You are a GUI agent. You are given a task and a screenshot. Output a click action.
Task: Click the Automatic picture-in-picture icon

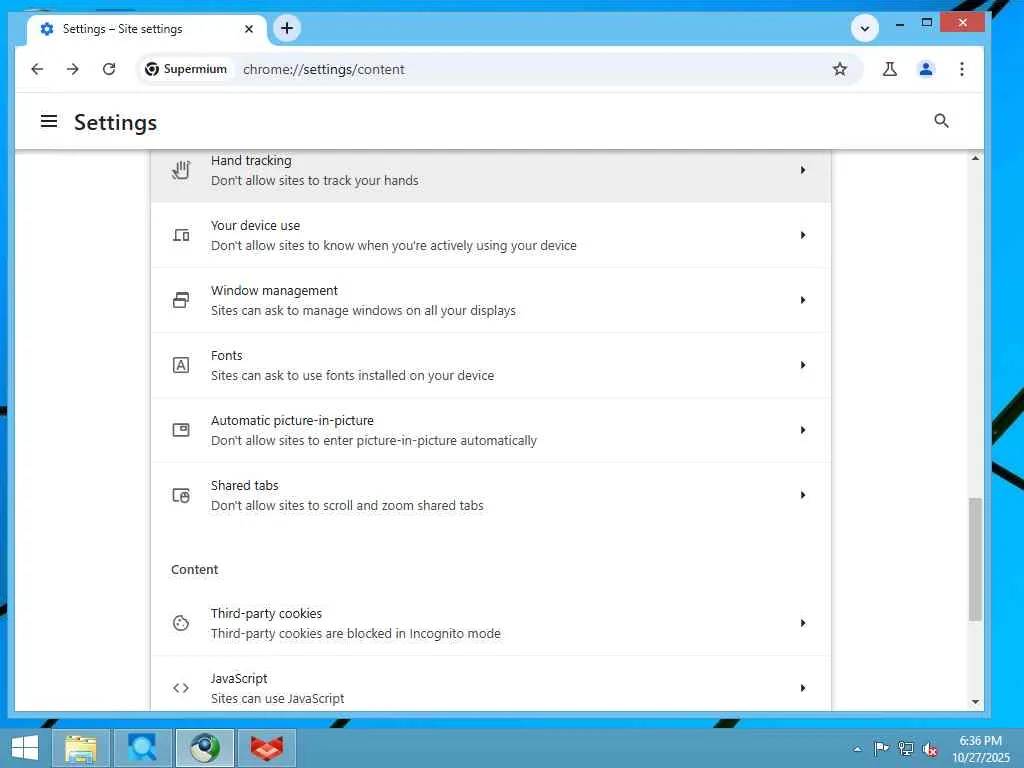pos(181,430)
